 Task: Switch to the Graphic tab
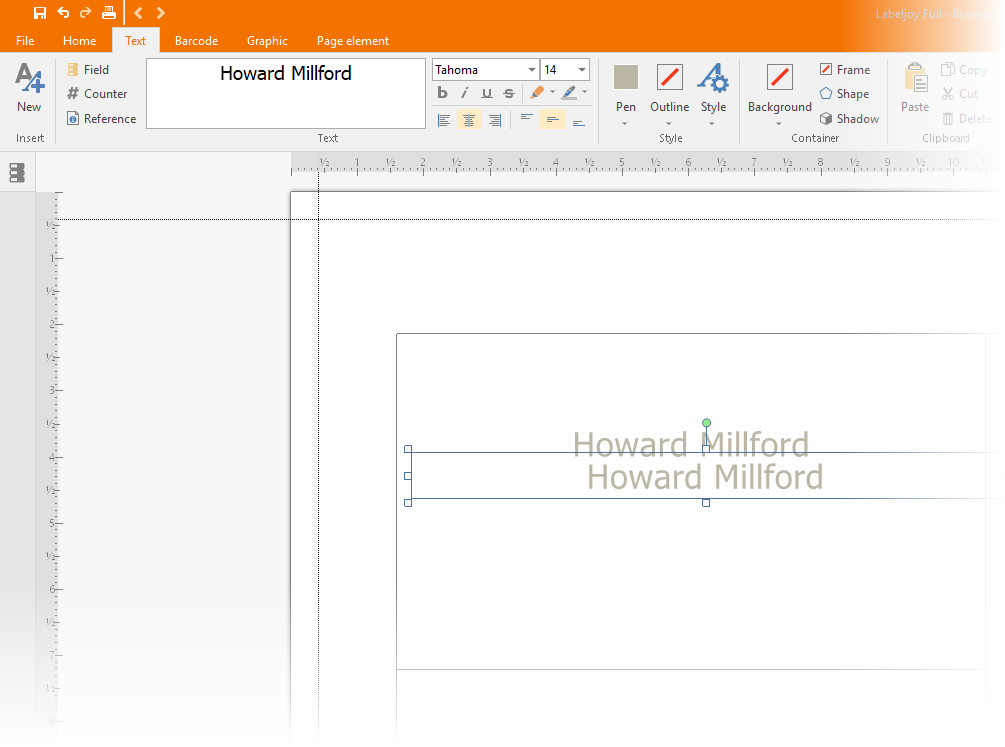(267, 40)
